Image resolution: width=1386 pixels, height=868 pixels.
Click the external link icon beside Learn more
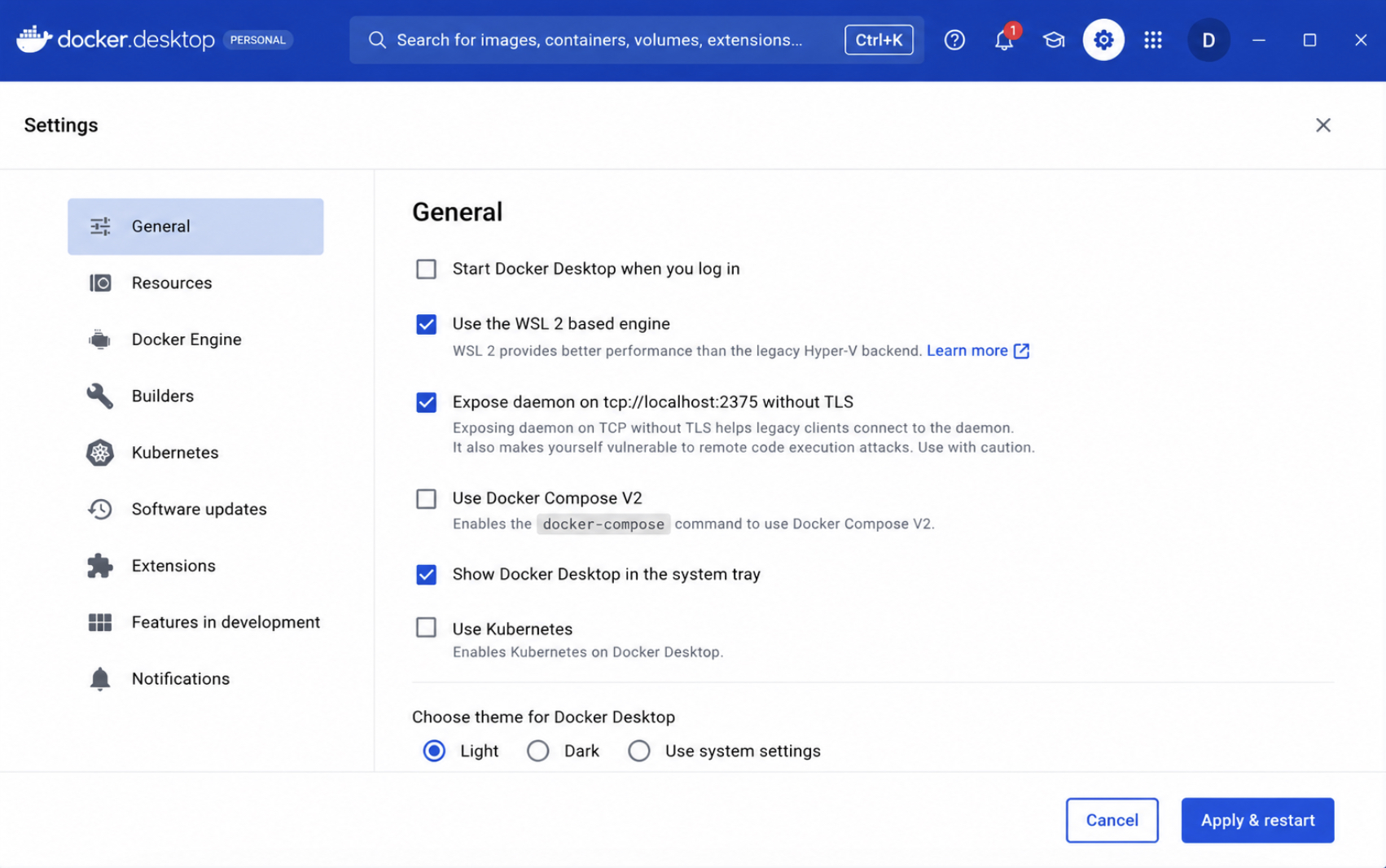tap(1021, 351)
